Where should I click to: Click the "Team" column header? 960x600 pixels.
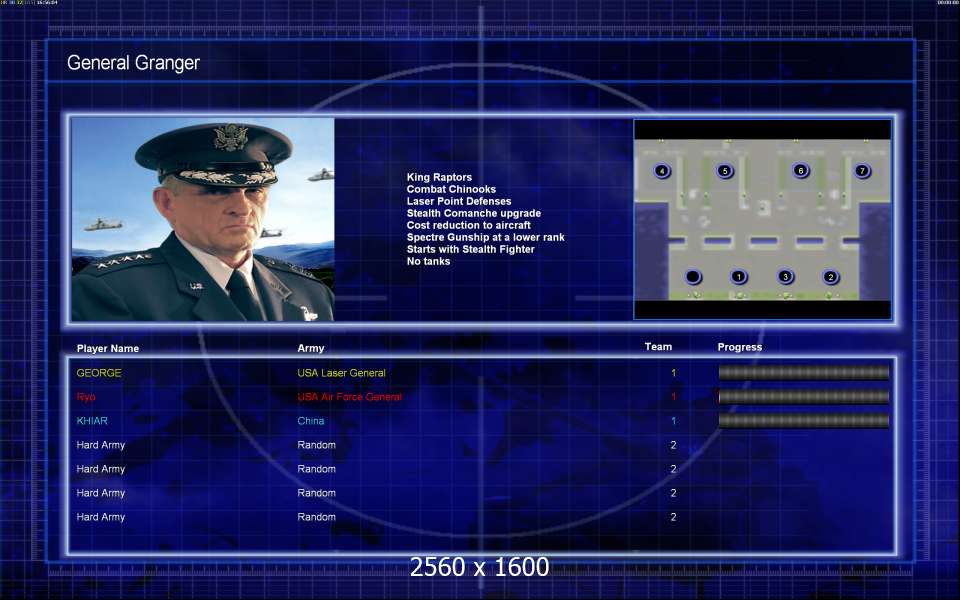[658, 347]
